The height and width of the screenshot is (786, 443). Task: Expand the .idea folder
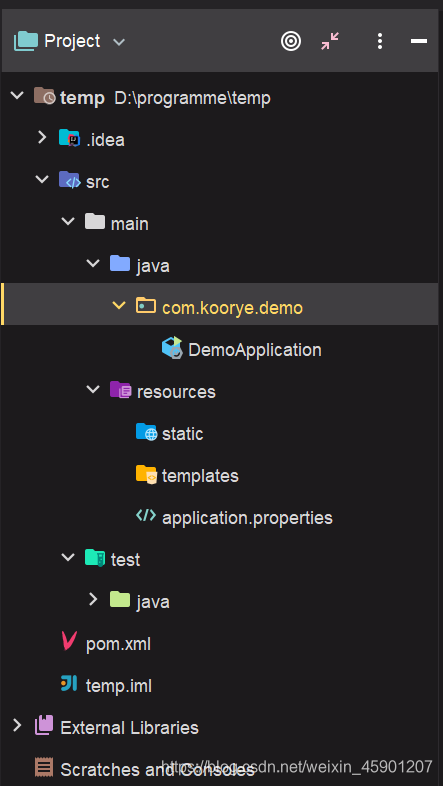click(x=42, y=137)
